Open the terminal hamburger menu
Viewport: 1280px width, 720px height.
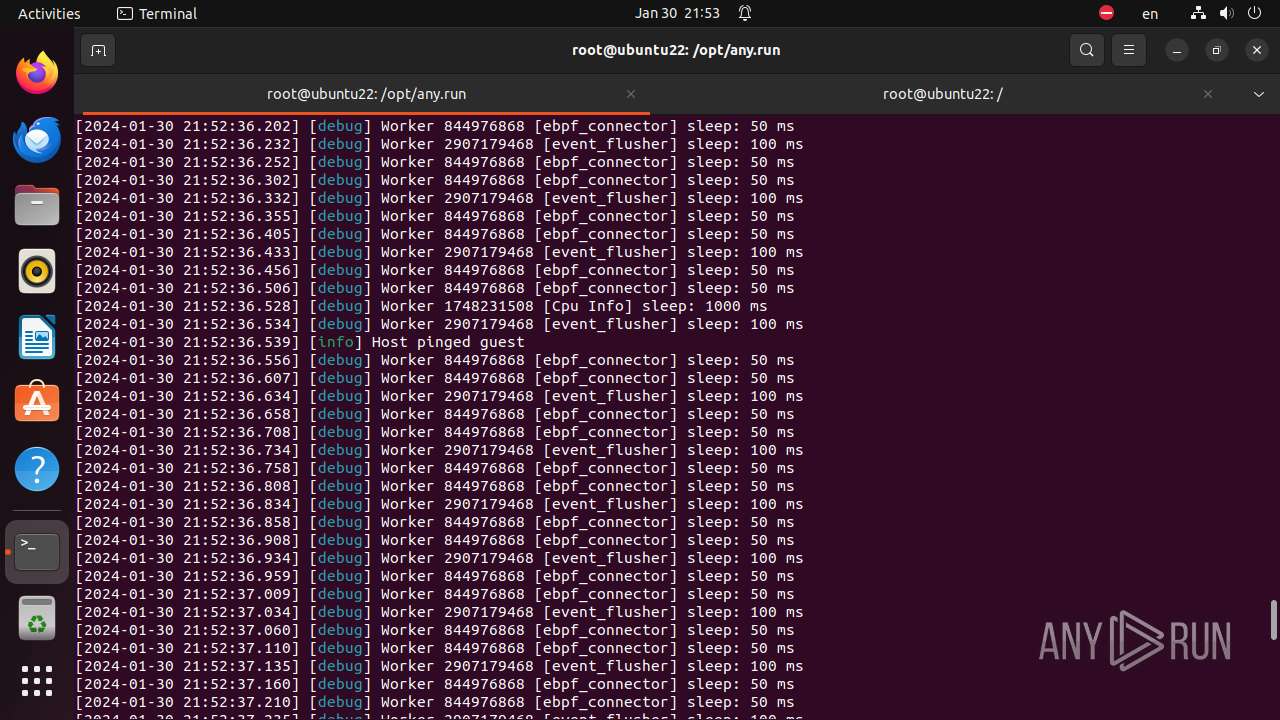(1129, 50)
